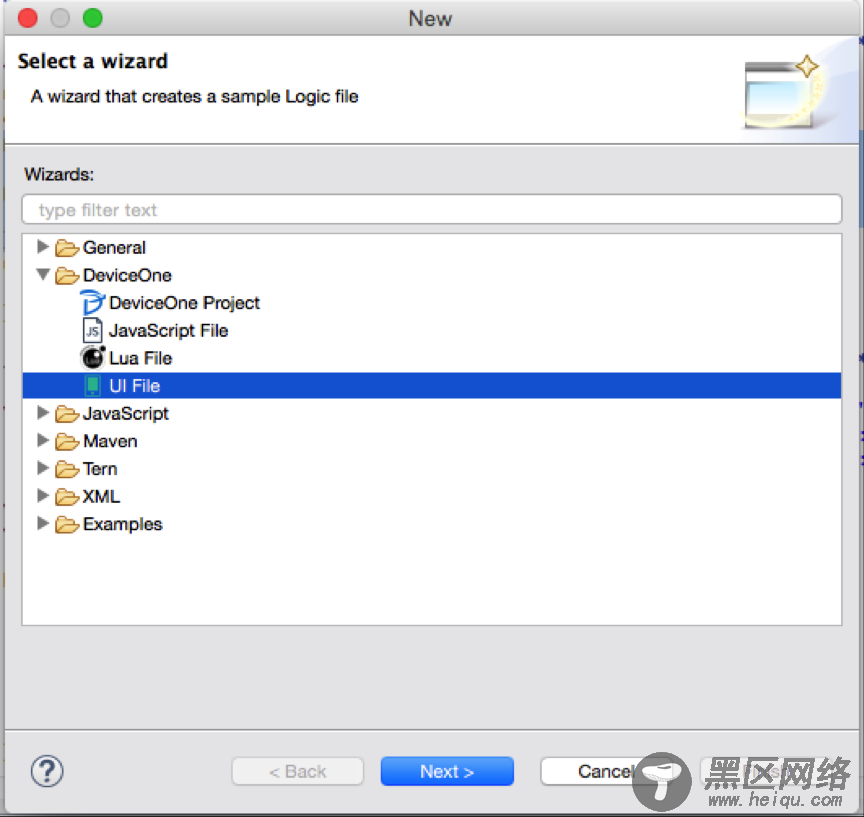Viewport: 864px width, 817px height.
Task: Click the General folder icon
Action: point(67,248)
